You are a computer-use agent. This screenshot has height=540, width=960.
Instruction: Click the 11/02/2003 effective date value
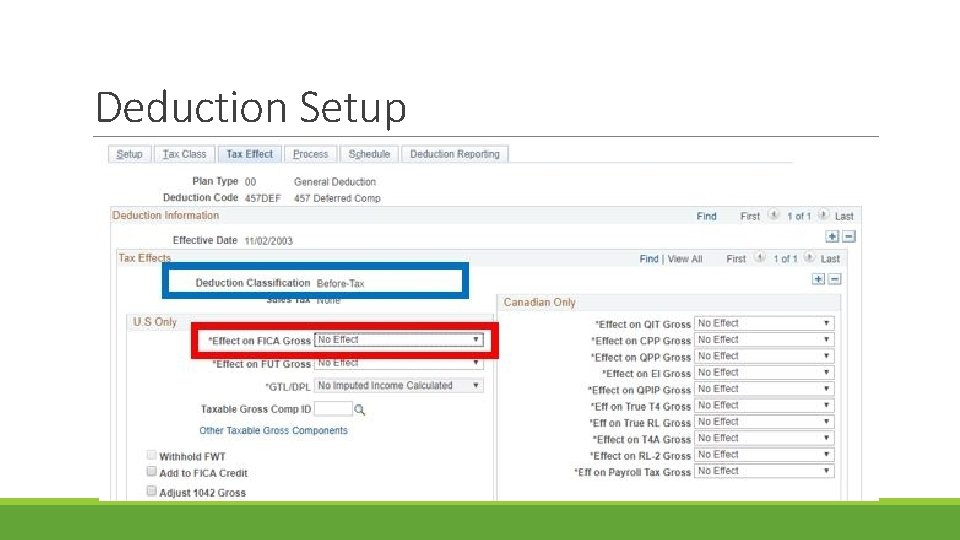[268, 241]
